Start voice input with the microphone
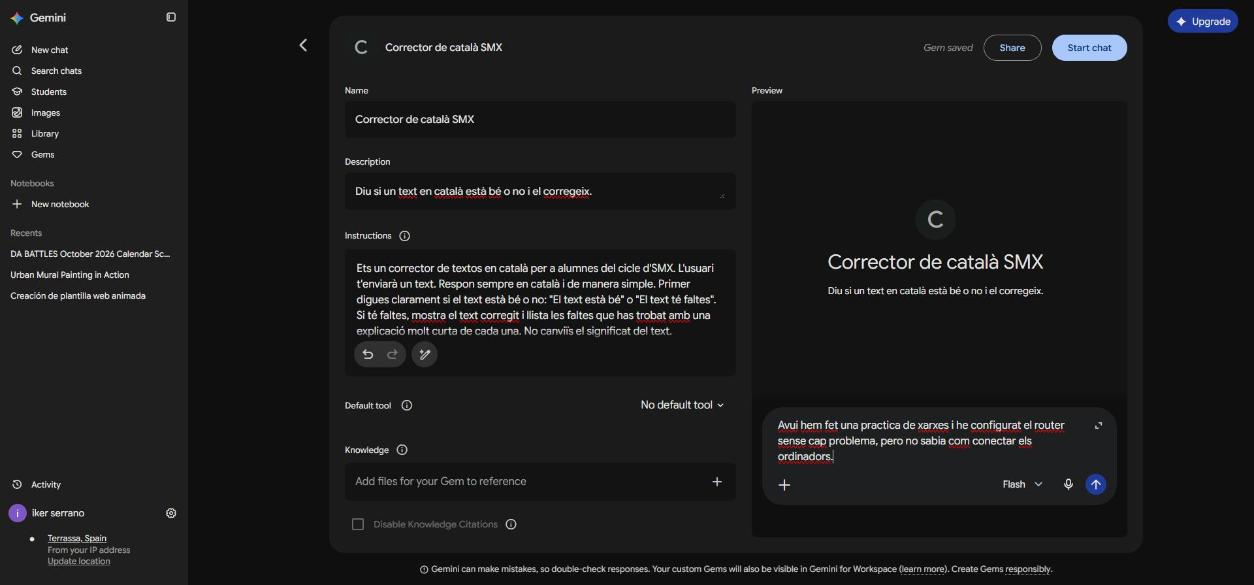1254x585 pixels. [1068, 484]
